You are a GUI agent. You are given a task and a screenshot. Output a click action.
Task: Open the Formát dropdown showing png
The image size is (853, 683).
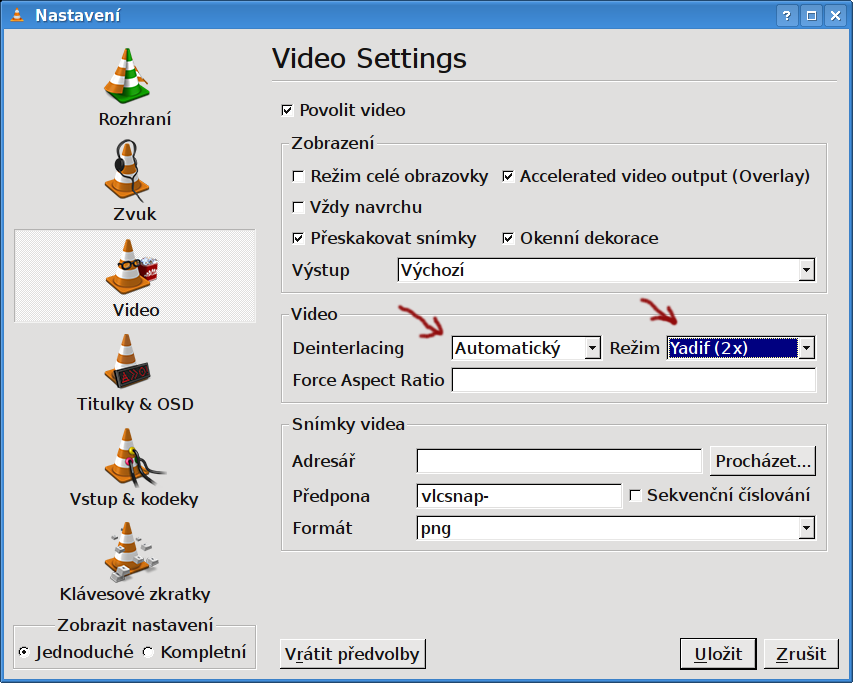[616, 528]
